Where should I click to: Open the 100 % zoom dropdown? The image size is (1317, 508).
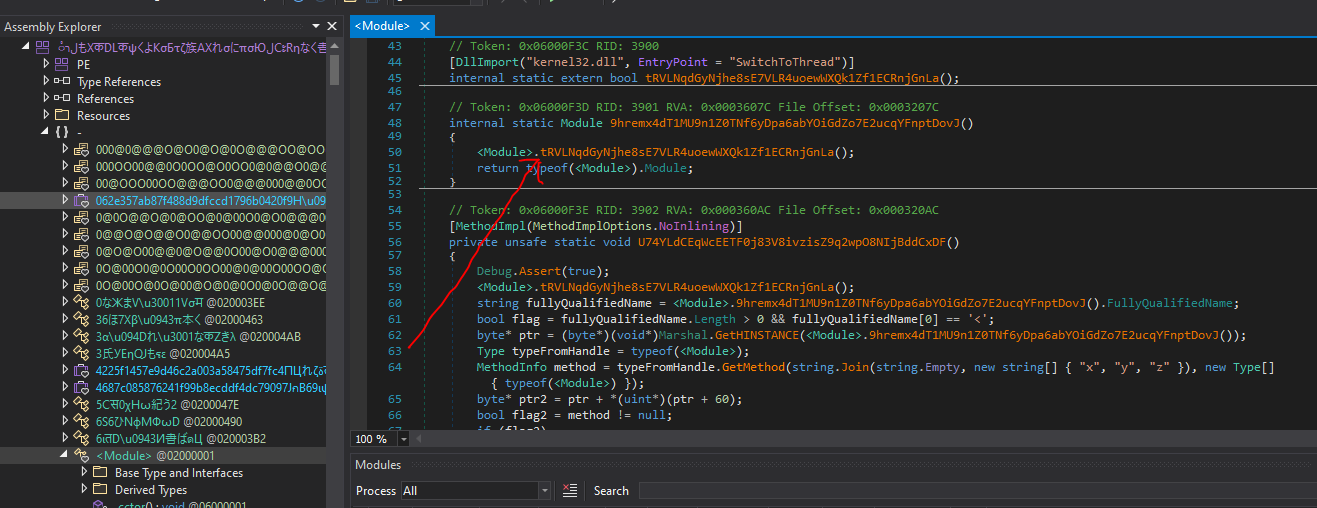point(404,439)
